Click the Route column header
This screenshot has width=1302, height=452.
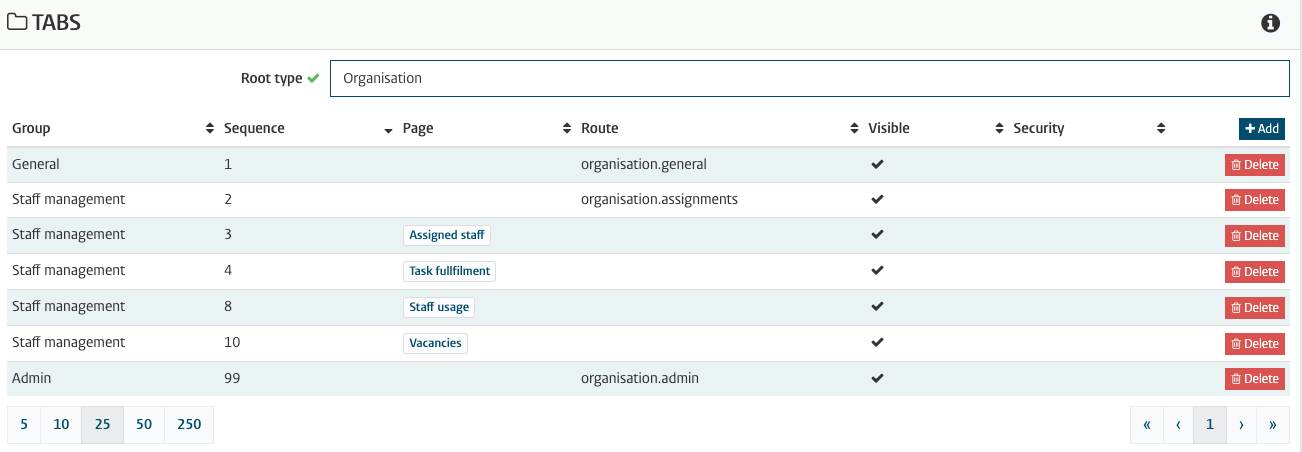point(600,128)
